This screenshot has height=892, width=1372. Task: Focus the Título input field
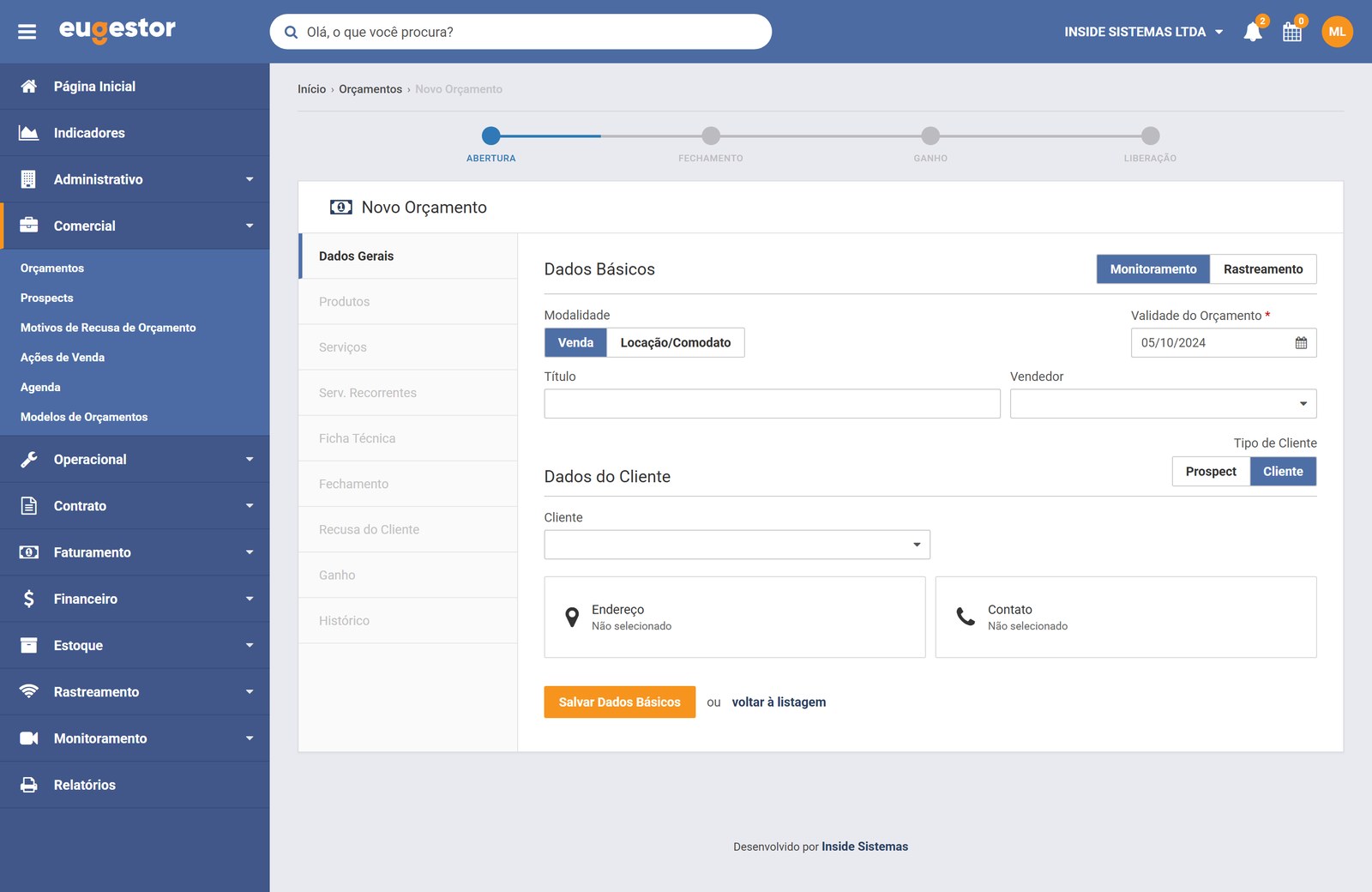[x=772, y=404]
